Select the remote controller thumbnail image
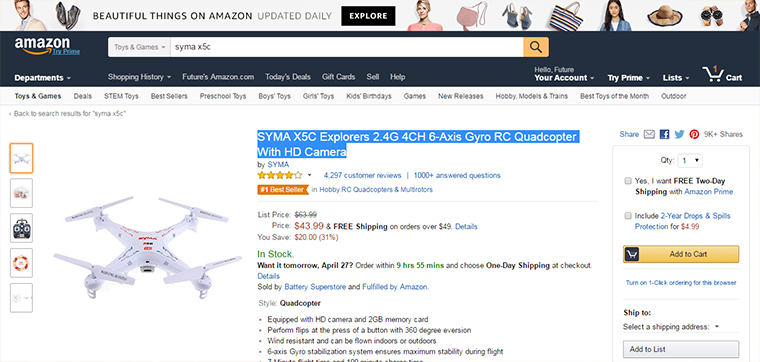 21,228
